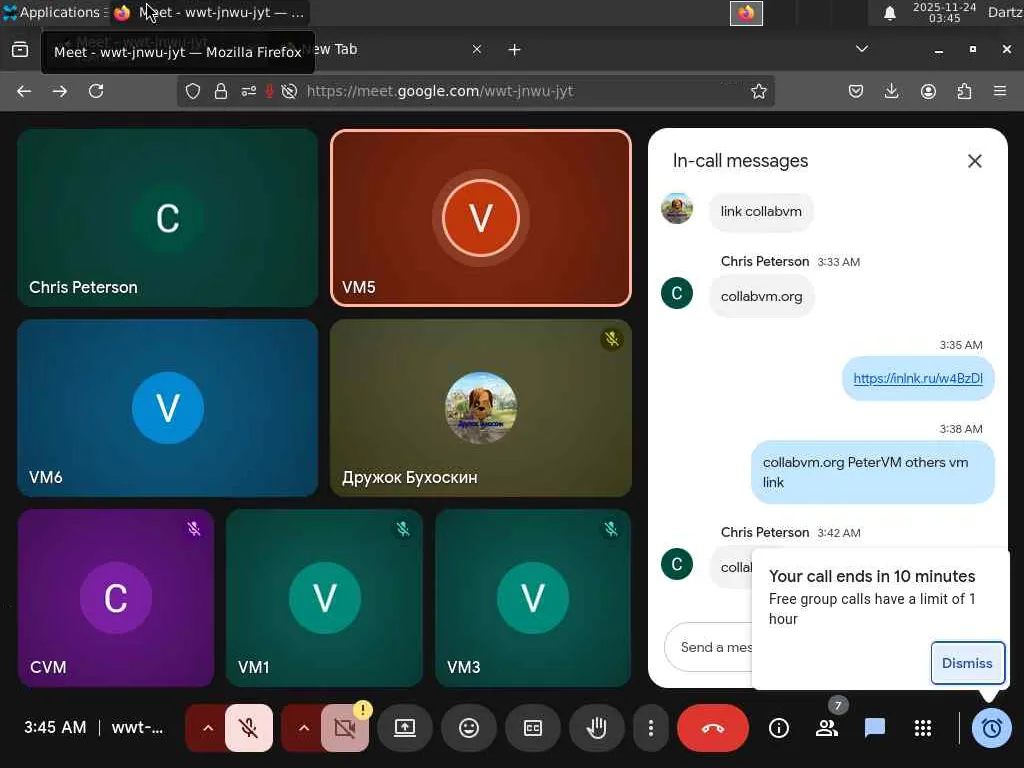
Task: Close the In-call messages panel
Action: pyautogui.click(x=974, y=161)
